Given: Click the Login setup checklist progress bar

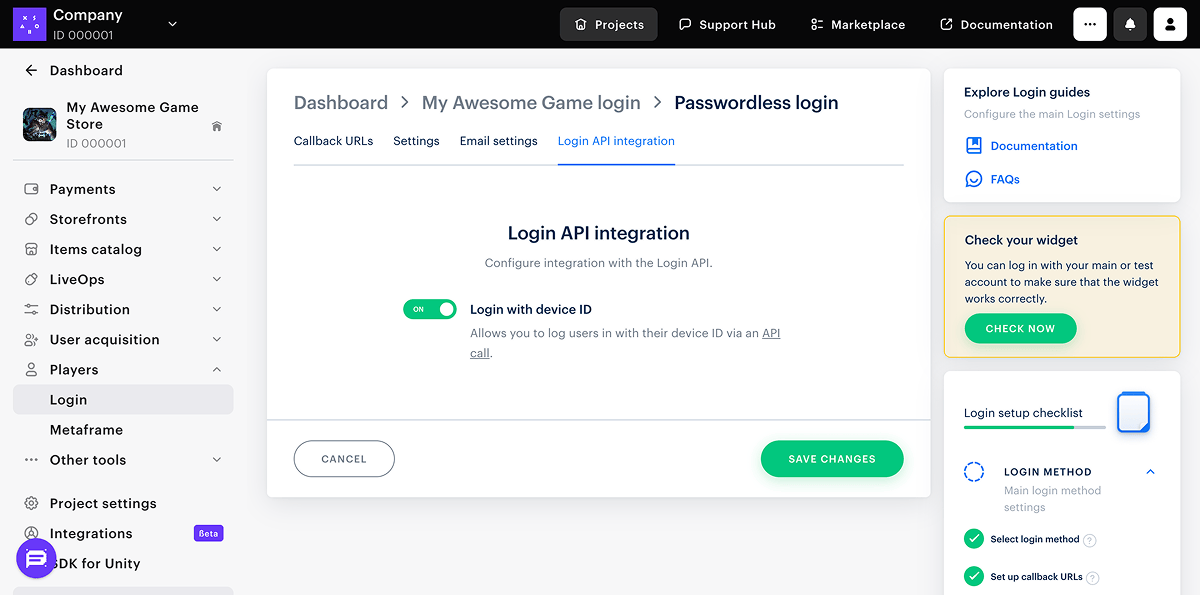Looking at the screenshot, I should [x=1034, y=427].
